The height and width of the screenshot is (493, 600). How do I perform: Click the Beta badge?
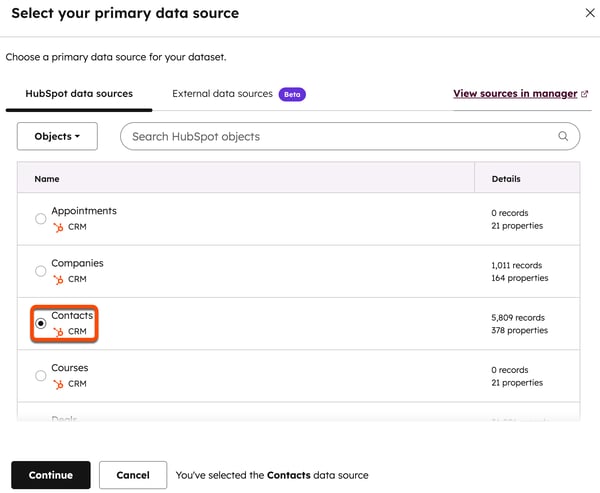pyautogui.click(x=292, y=95)
